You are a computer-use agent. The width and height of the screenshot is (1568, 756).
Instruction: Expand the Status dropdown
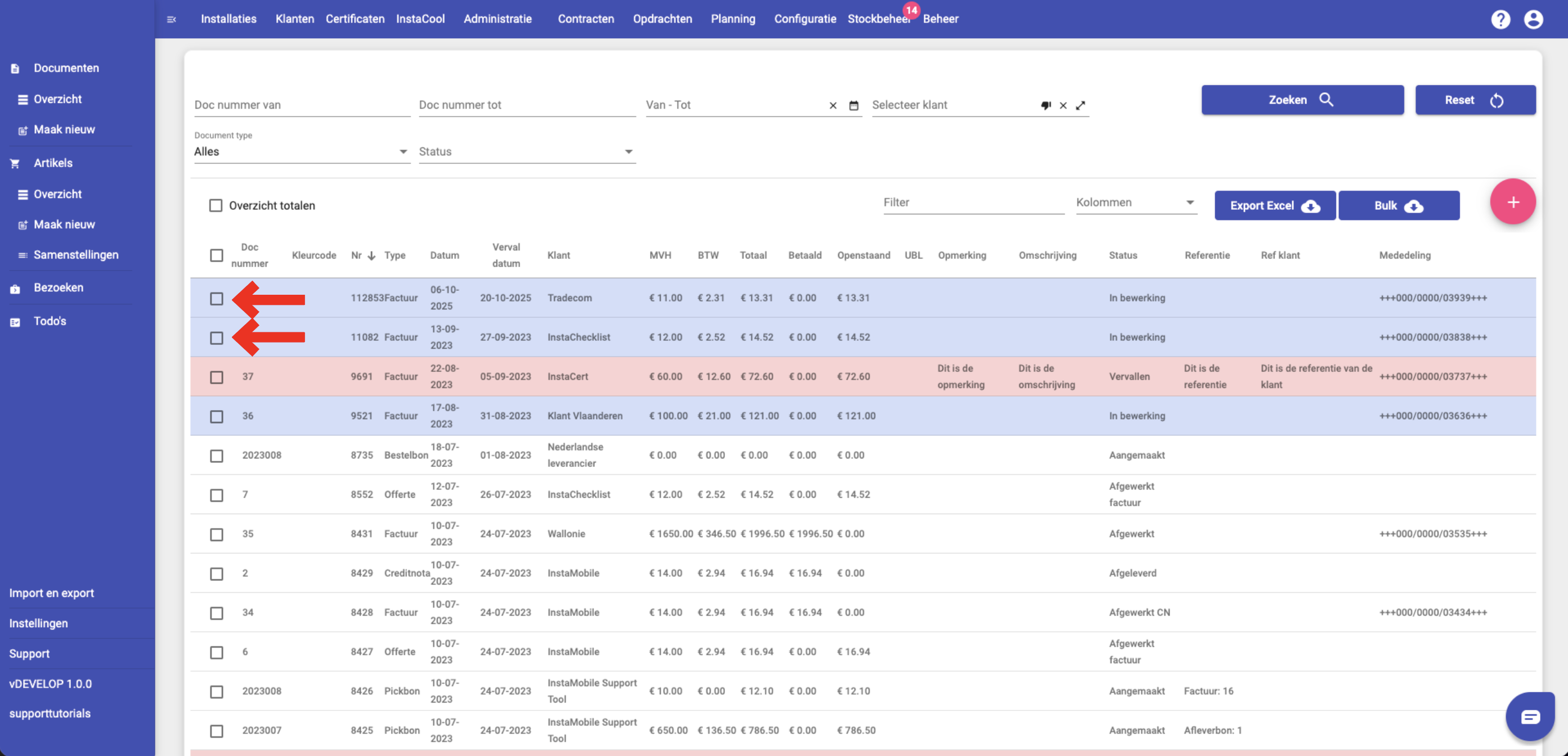526,151
